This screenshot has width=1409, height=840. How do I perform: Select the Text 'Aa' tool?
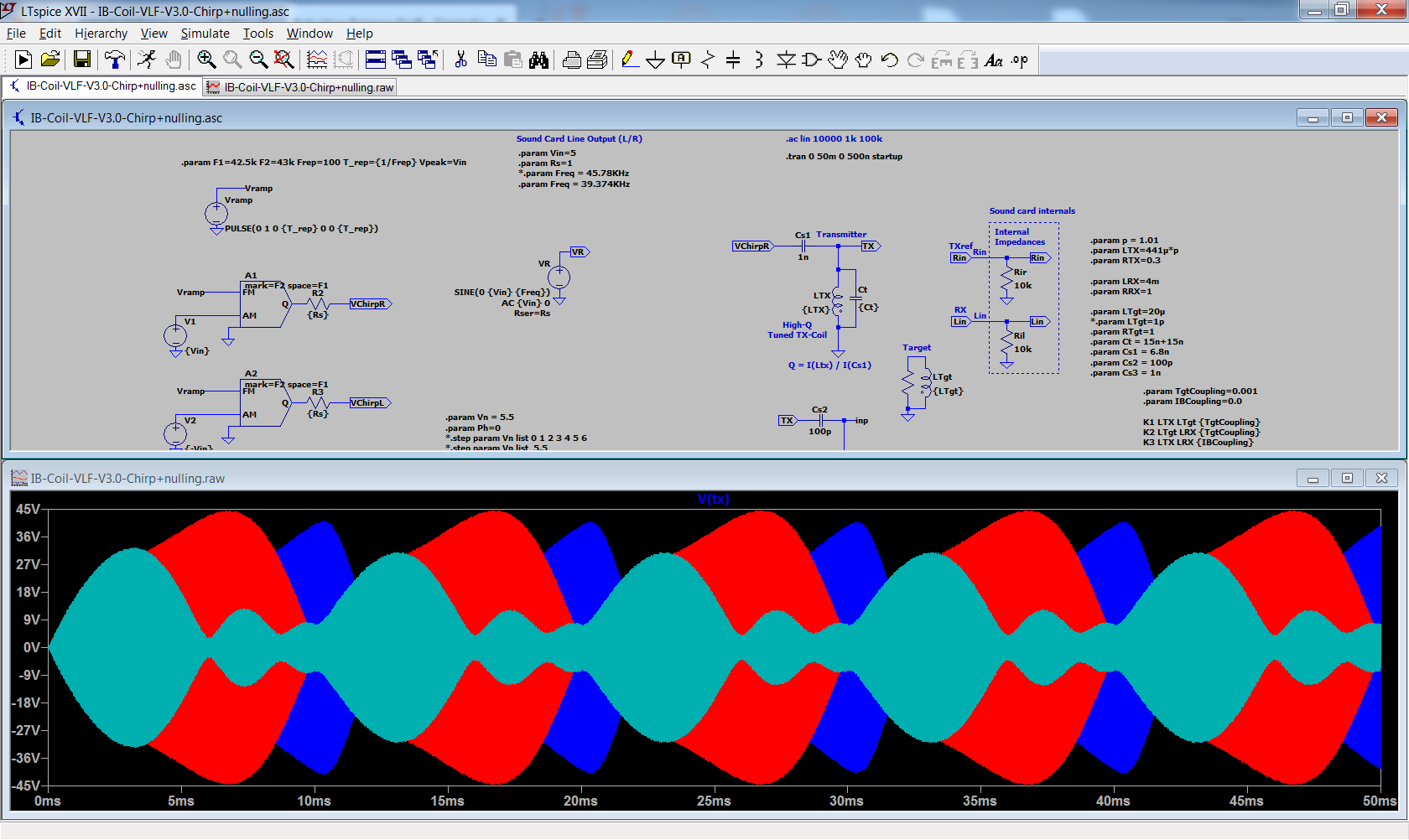(x=994, y=60)
